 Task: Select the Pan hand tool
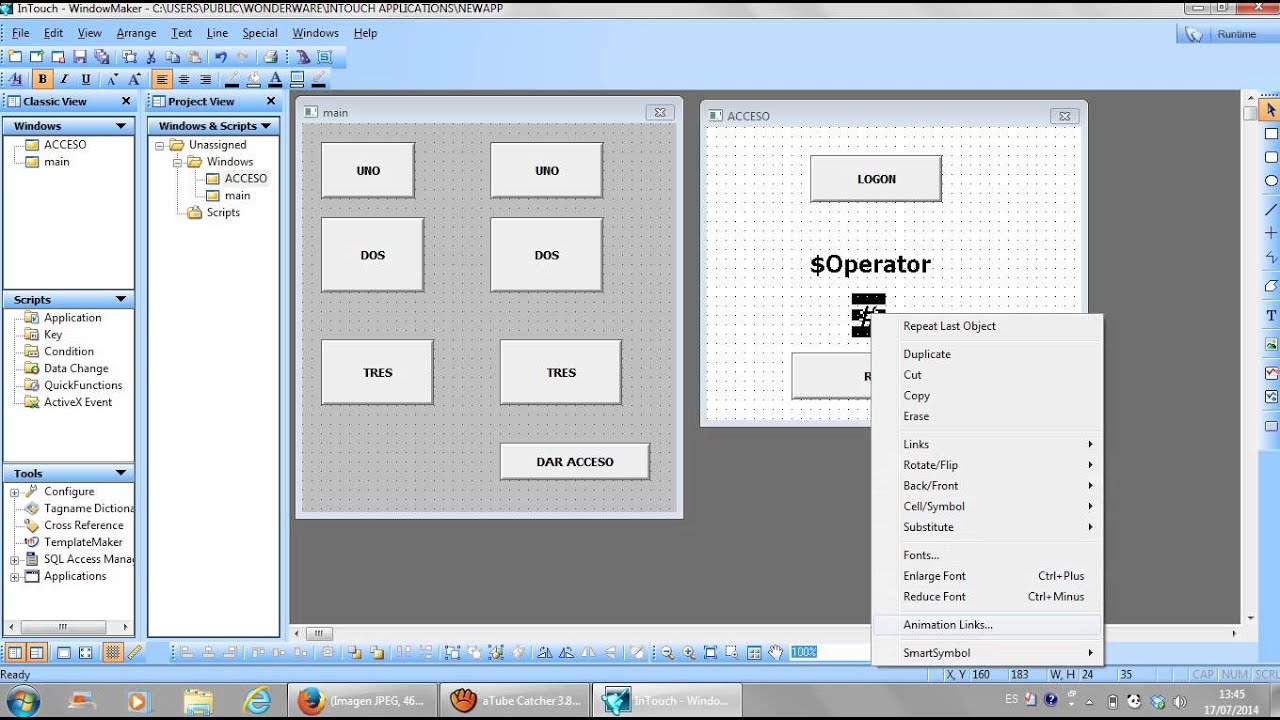tap(775, 652)
